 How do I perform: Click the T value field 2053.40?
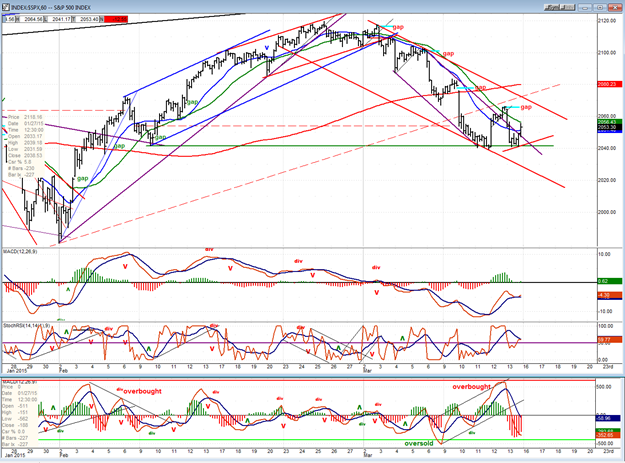click(89, 19)
